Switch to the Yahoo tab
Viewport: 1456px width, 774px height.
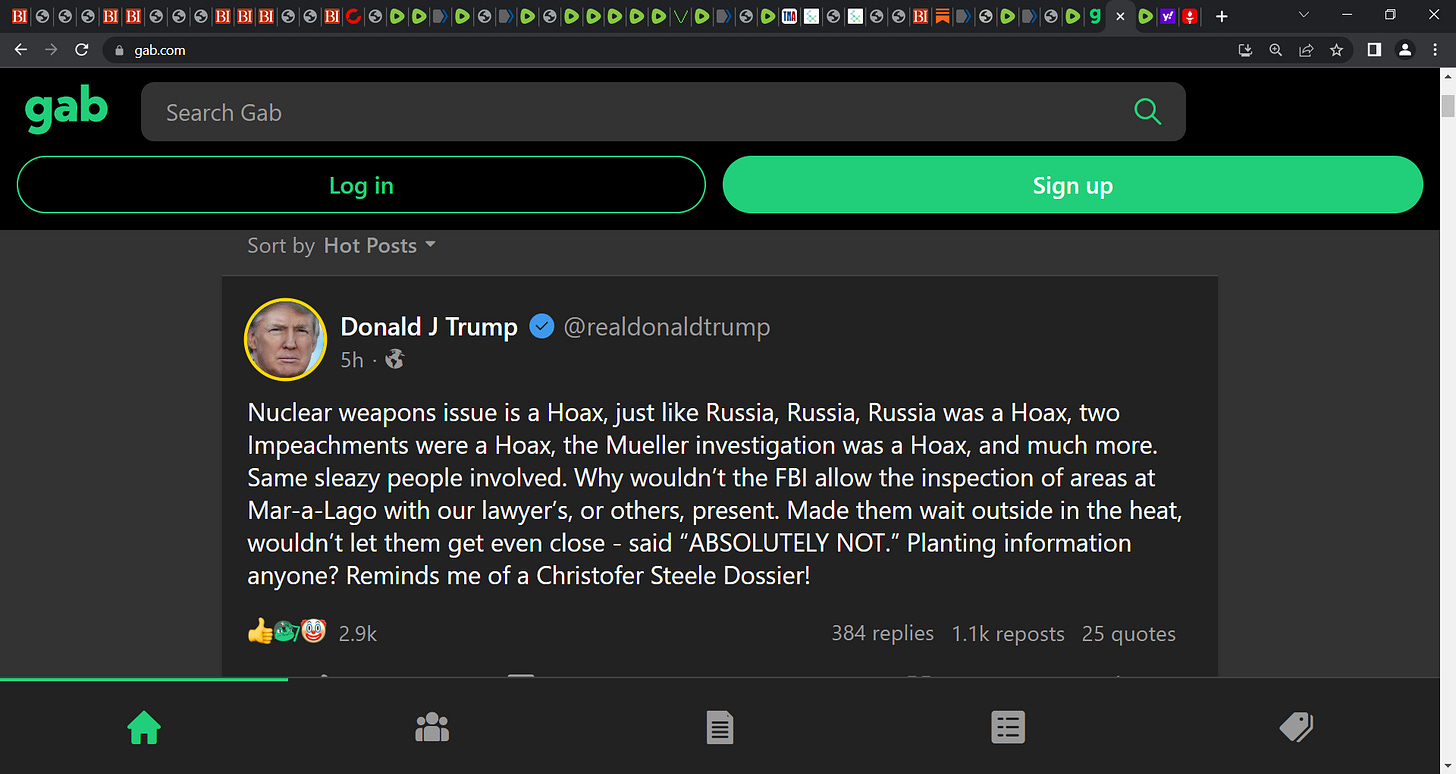(1167, 17)
